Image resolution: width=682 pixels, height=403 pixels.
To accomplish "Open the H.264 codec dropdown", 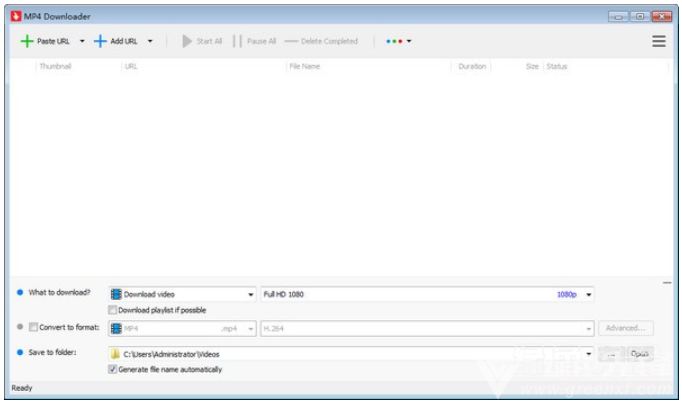I will pyautogui.click(x=588, y=329).
